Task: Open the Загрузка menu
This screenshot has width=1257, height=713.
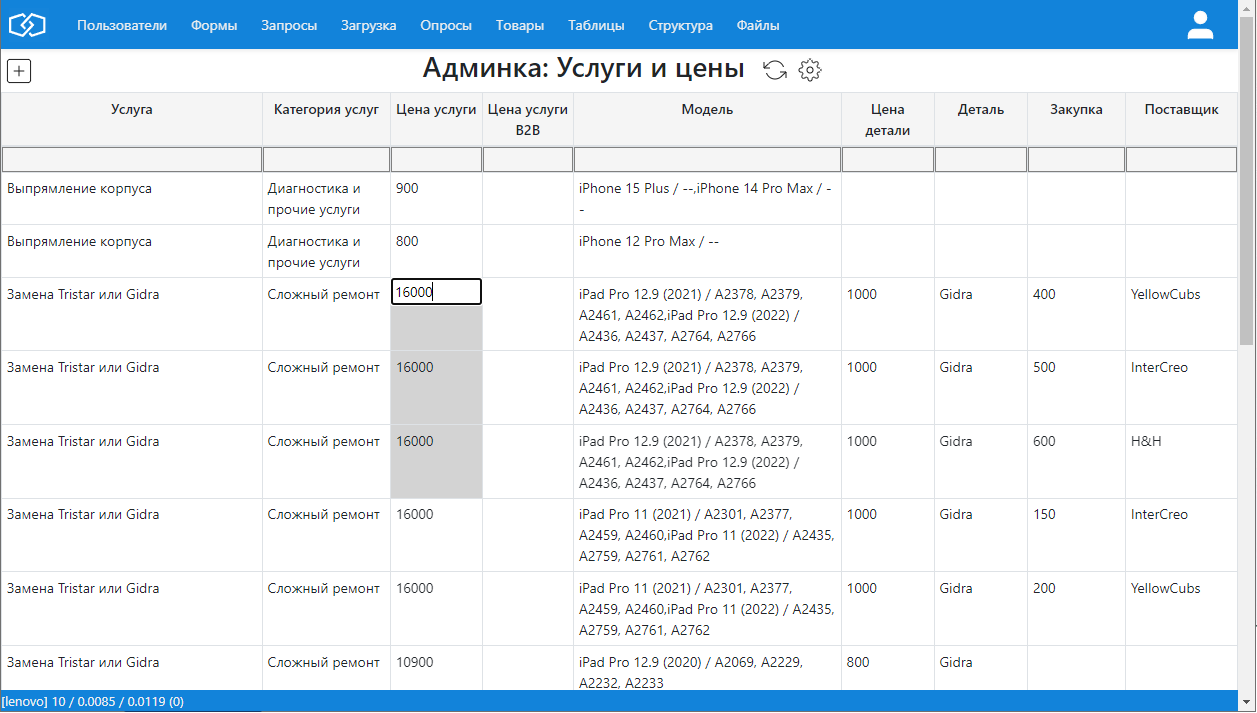Action: [x=368, y=26]
